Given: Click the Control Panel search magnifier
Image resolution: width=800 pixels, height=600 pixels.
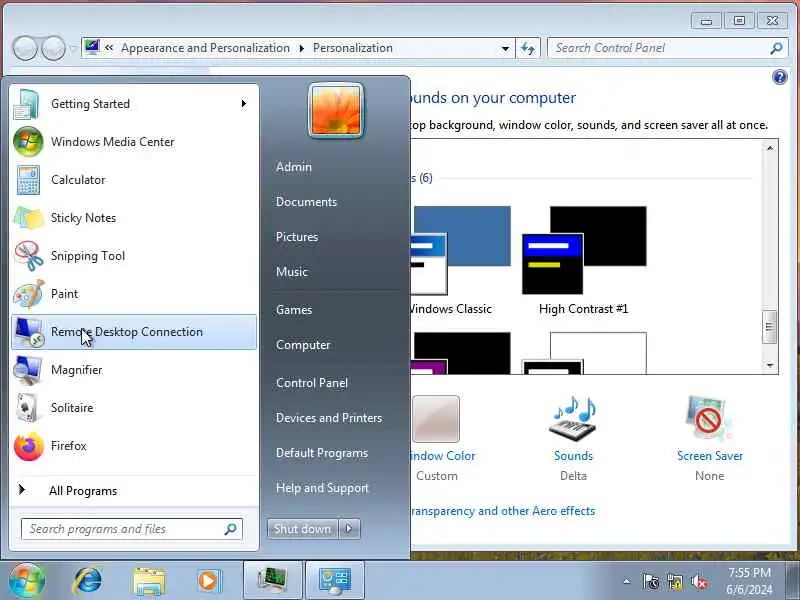Looking at the screenshot, I should point(776,48).
